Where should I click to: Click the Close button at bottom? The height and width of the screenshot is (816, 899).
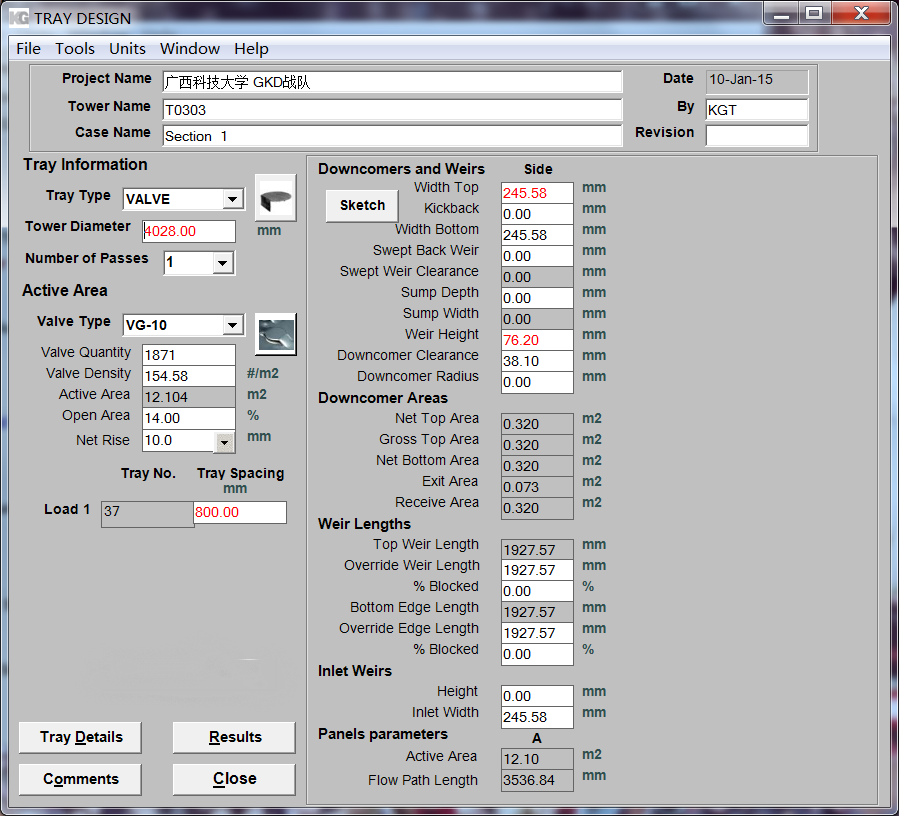tap(234, 779)
